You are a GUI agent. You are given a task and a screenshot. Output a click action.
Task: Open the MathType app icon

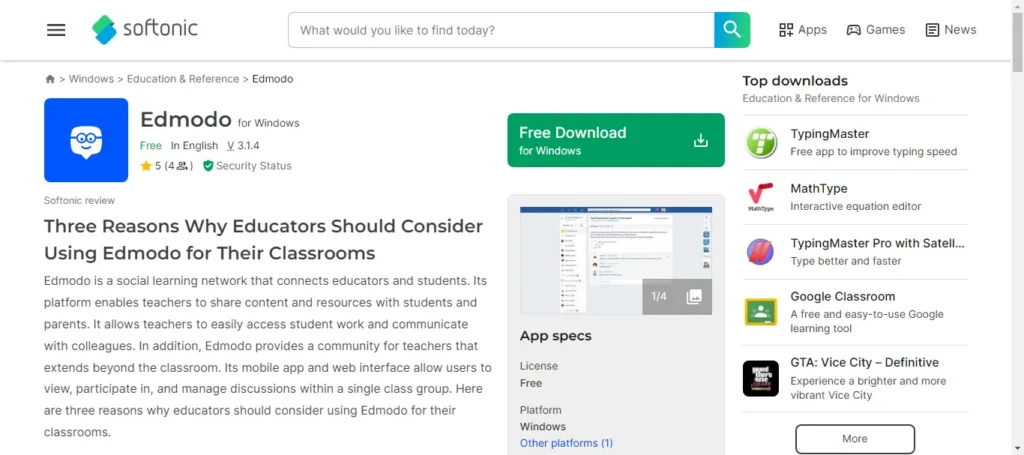click(x=761, y=197)
